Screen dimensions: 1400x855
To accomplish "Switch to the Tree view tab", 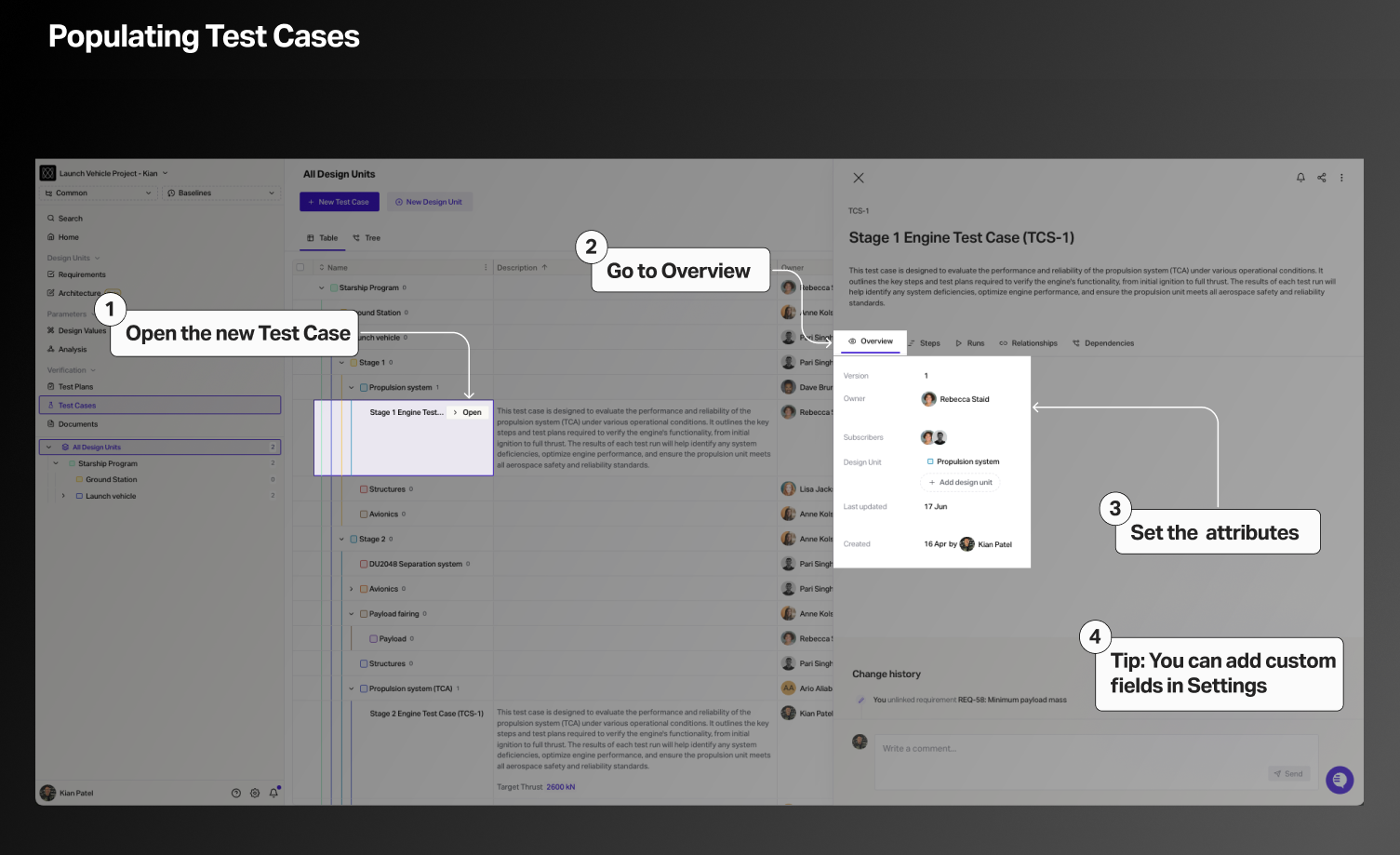I will pyautogui.click(x=367, y=238).
